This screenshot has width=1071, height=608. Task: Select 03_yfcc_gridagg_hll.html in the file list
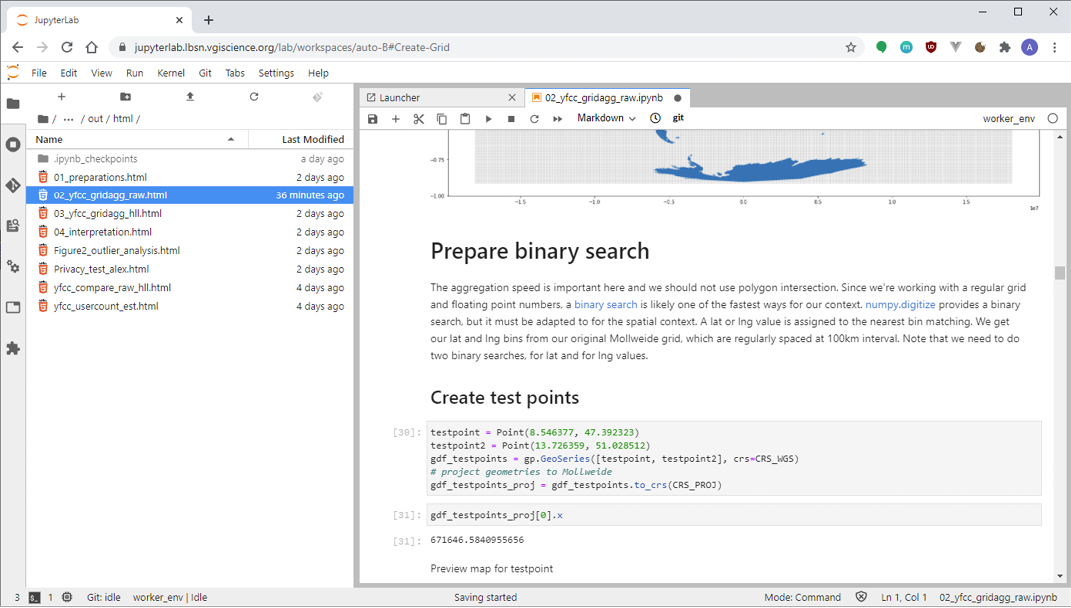click(x=108, y=214)
